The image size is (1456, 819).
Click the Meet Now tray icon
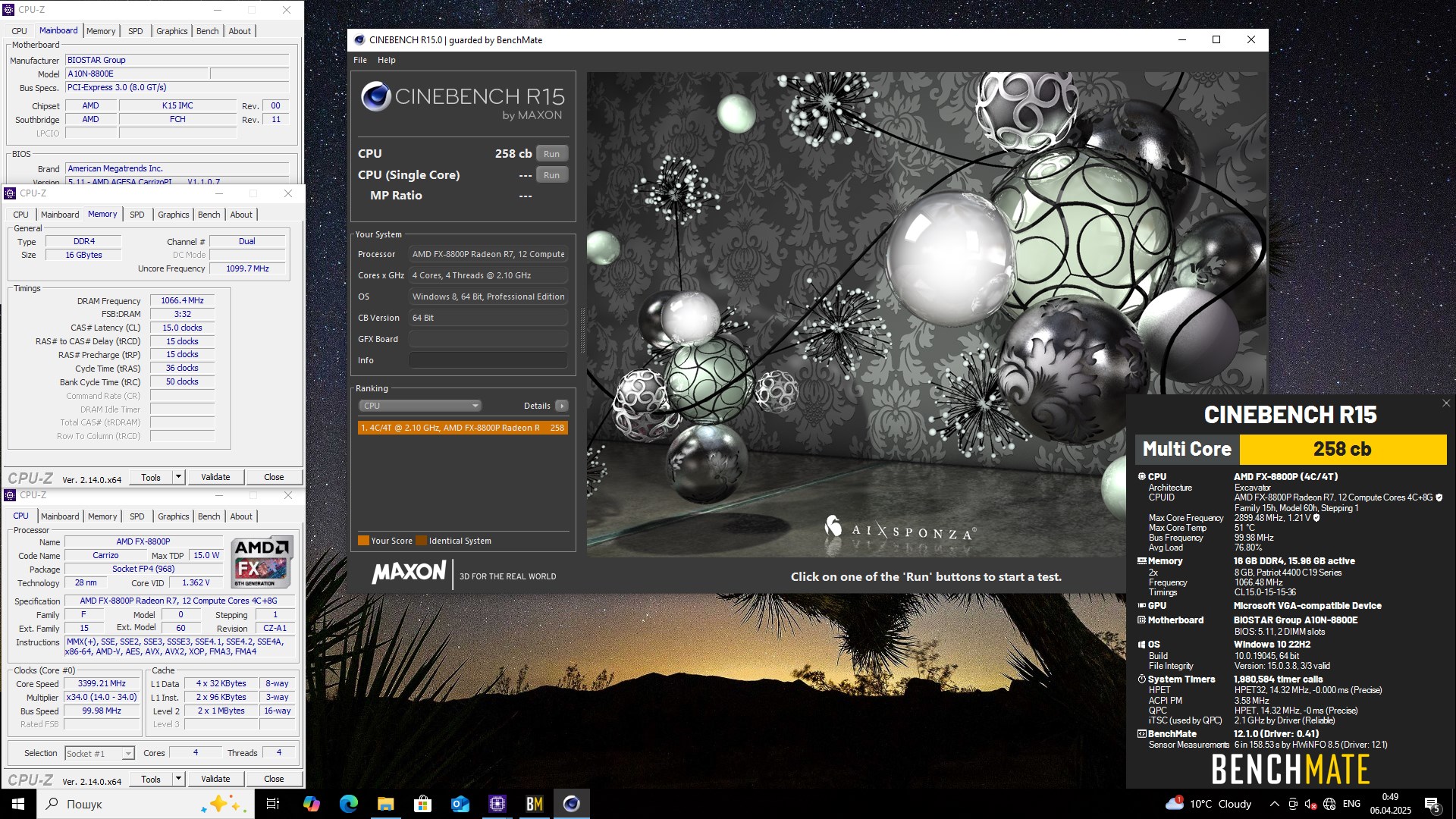1292,804
